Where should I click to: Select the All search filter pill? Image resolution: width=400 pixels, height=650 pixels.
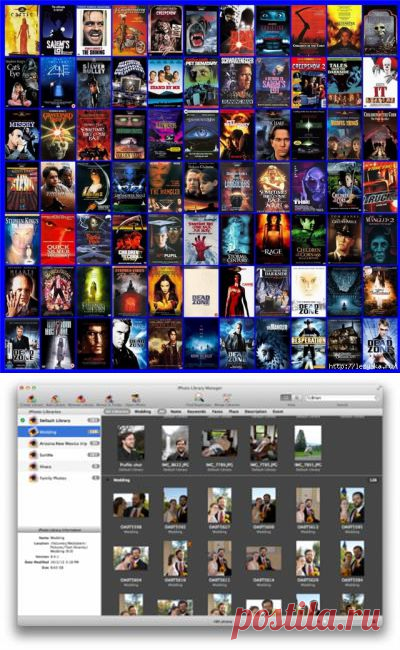point(162,412)
